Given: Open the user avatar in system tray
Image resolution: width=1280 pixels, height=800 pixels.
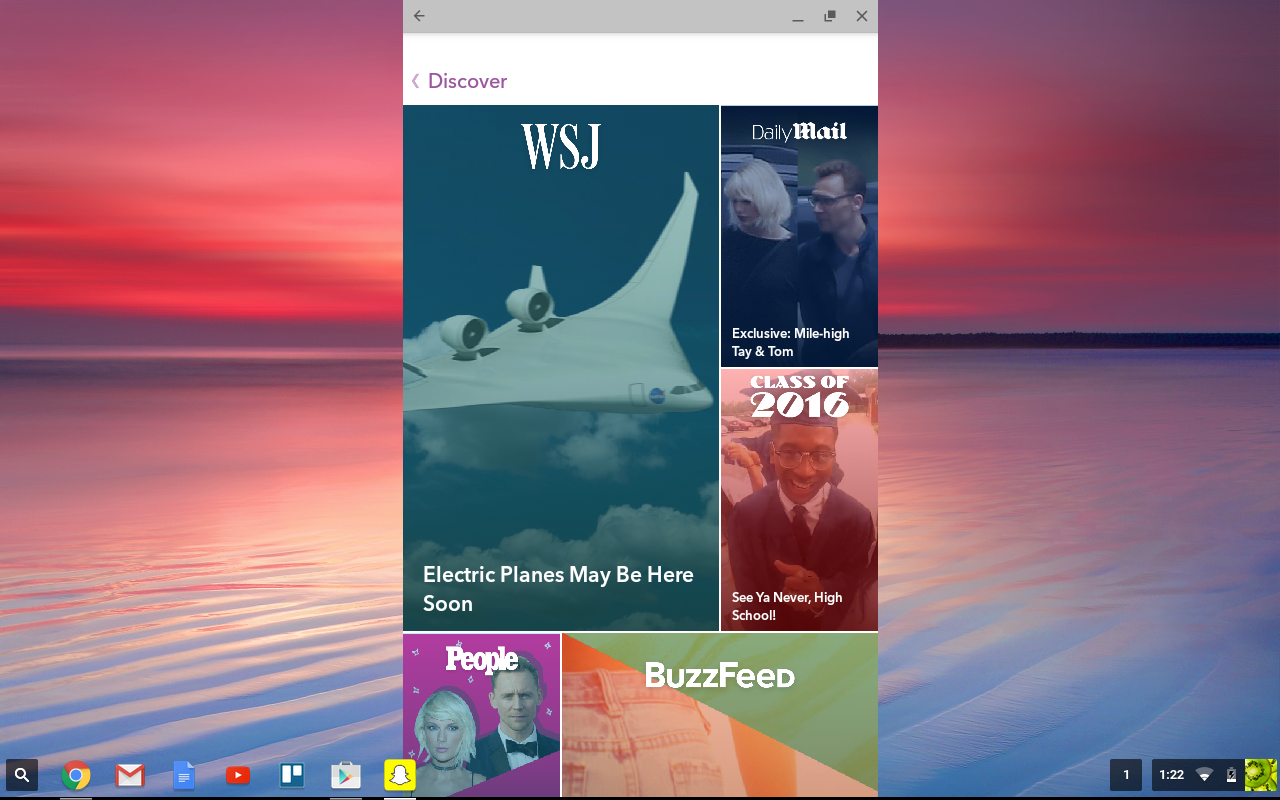Looking at the screenshot, I should click(x=1261, y=775).
